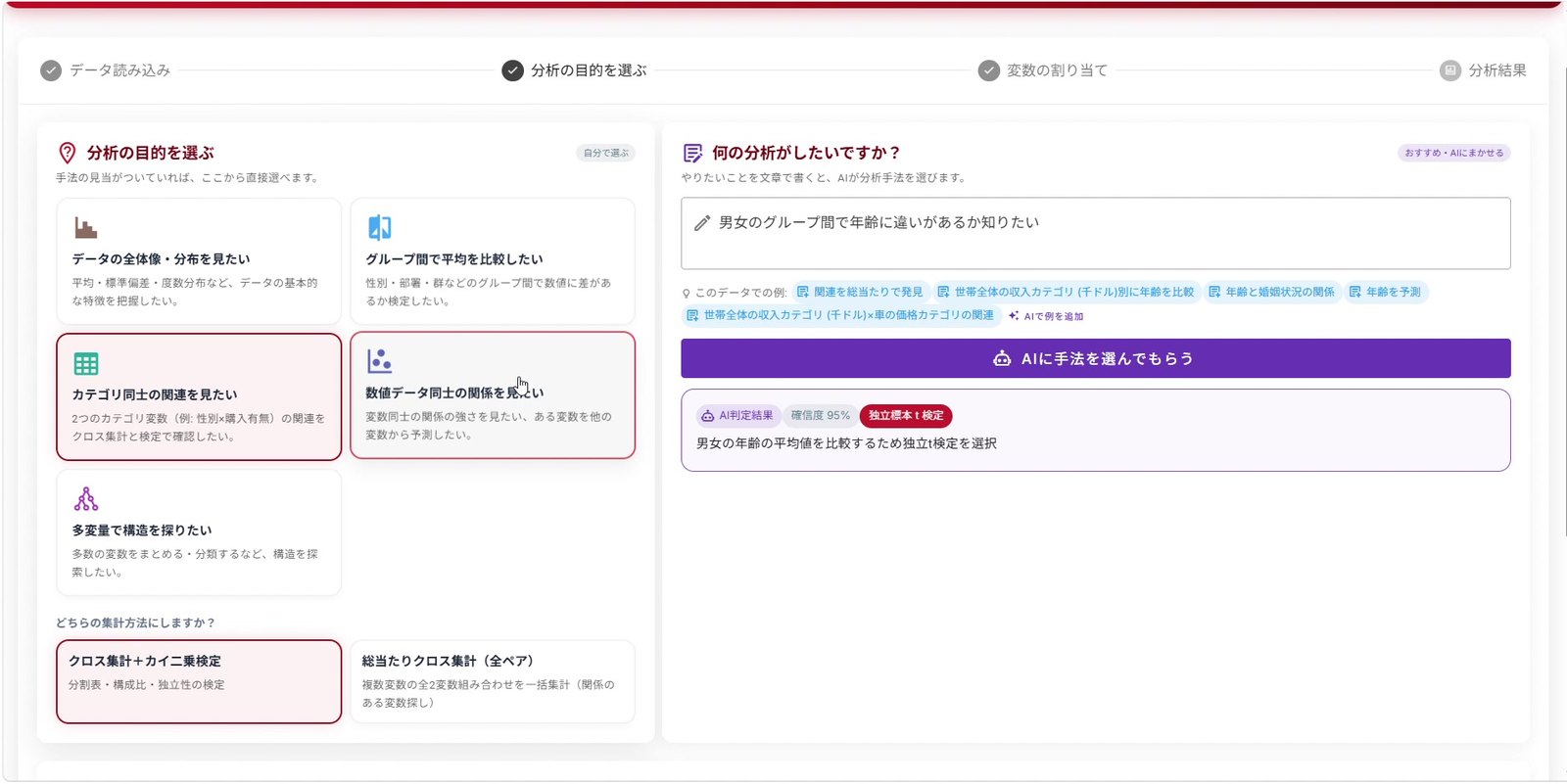The width and height of the screenshot is (1567, 784).
Task: Click the hint やりたいことを文章で書くと、AIが分析手法を選びます。
Action: (825, 178)
